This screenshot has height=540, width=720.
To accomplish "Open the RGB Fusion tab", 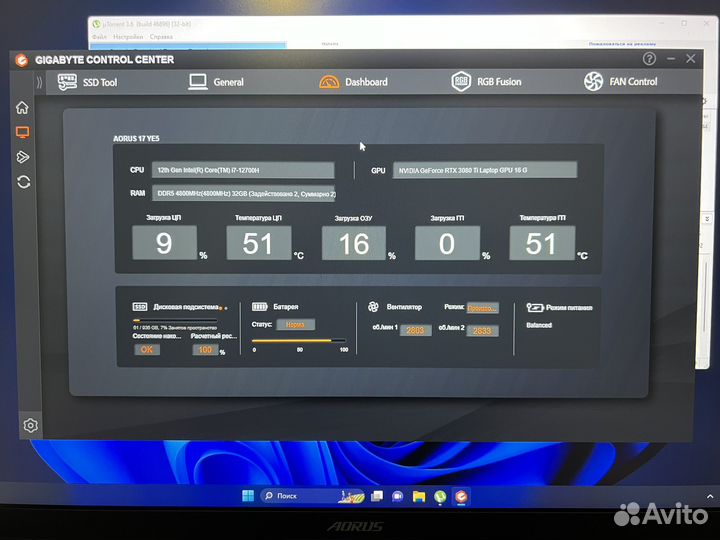I will (x=486, y=82).
